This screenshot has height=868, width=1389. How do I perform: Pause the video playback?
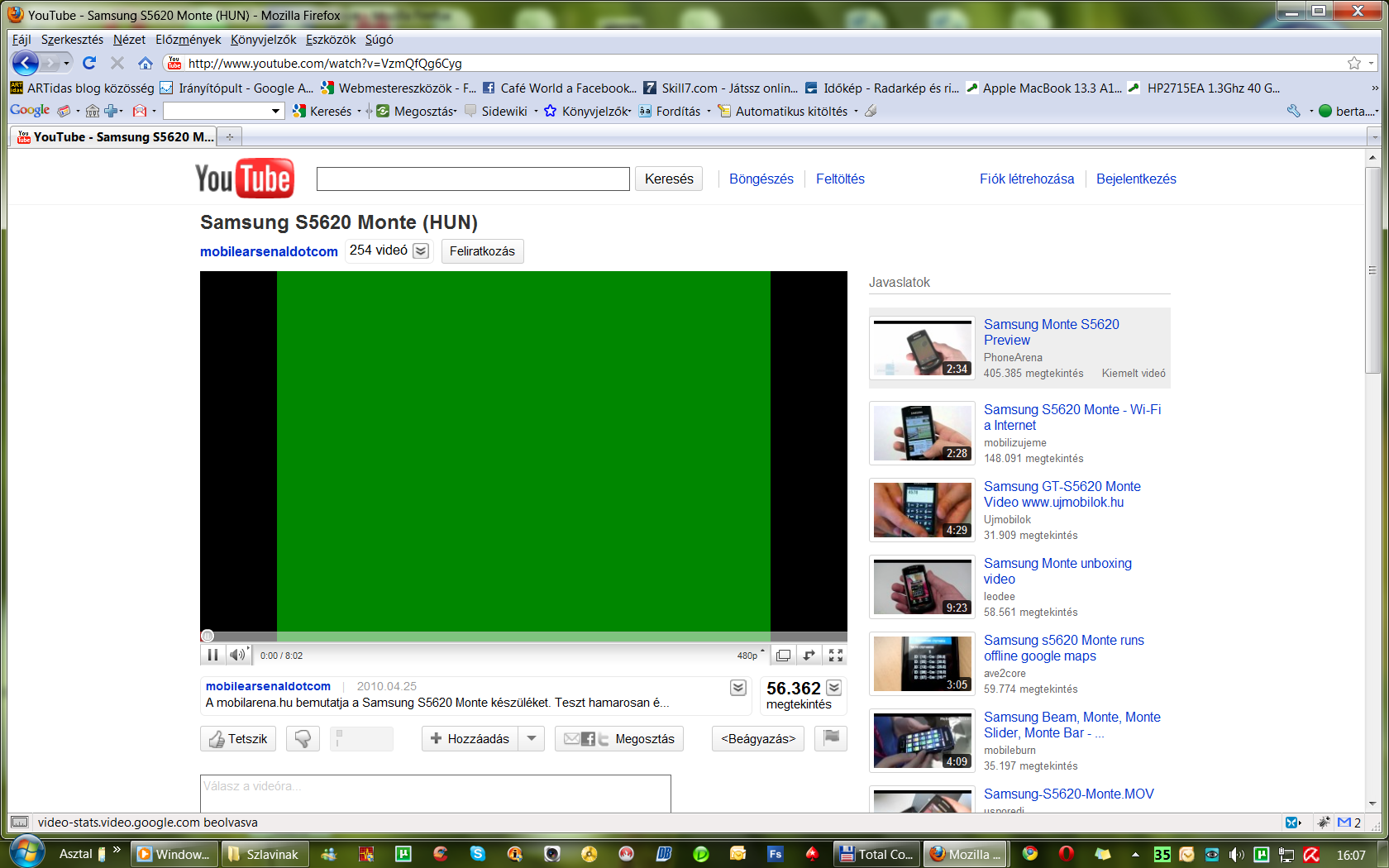212,656
